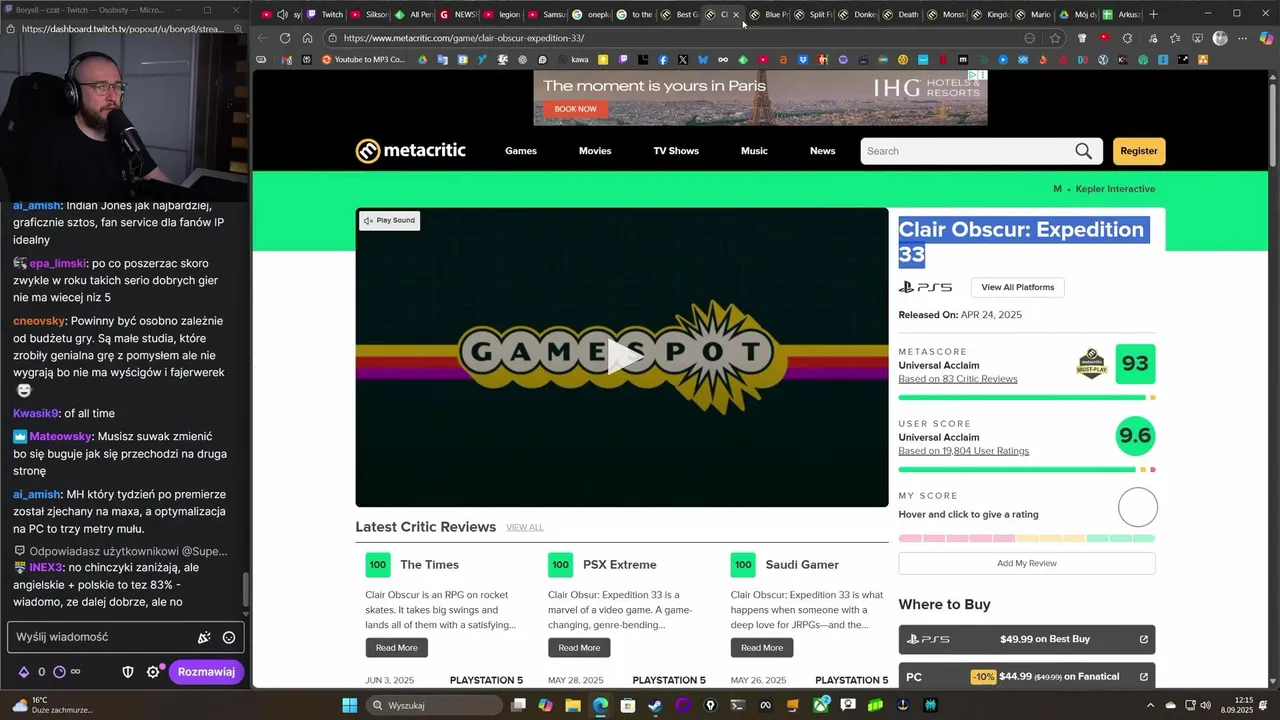1280x720 pixels.
Task: Open the Xbox app from taskbar
Action: pos(821,705)
